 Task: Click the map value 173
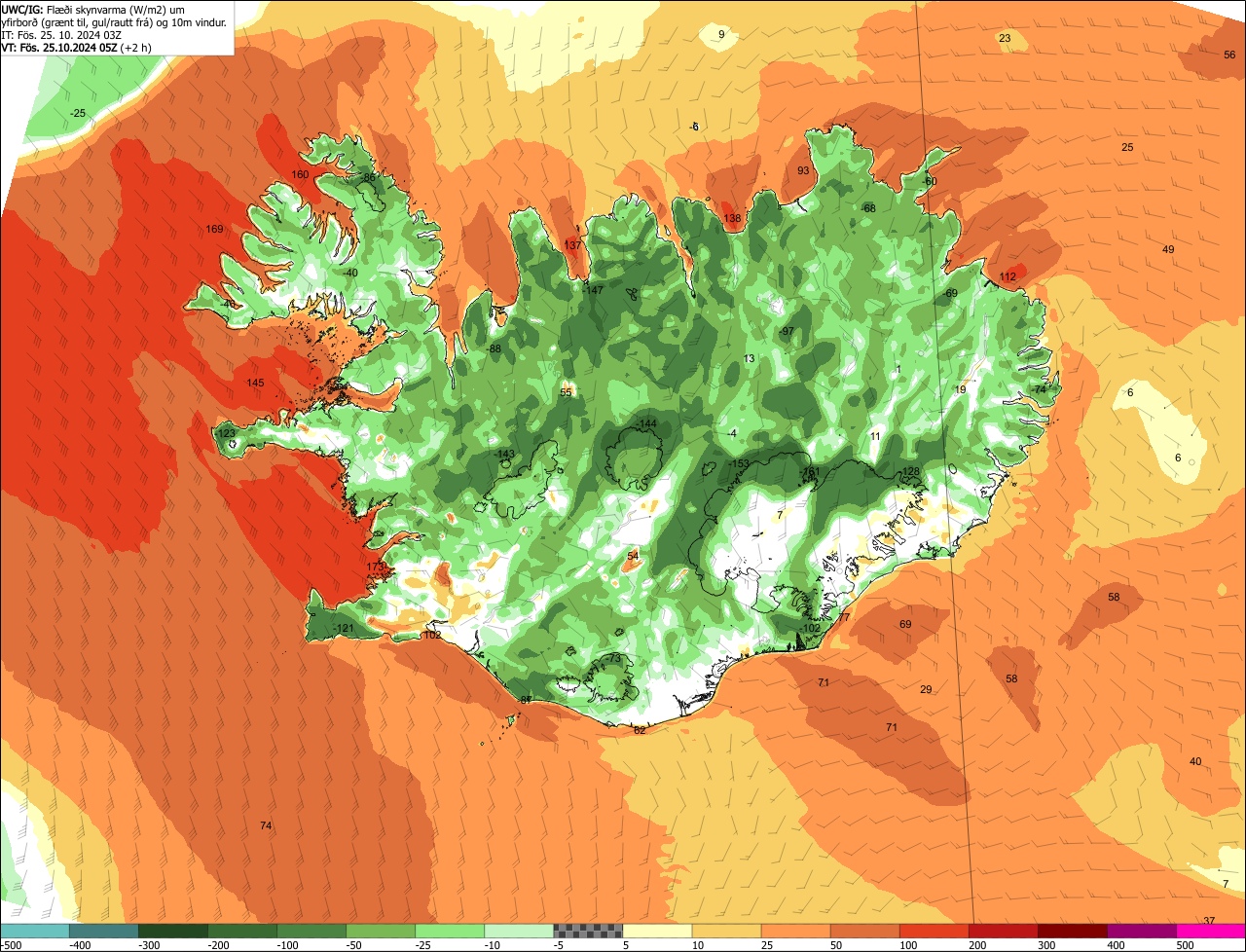tap(376, 566)
